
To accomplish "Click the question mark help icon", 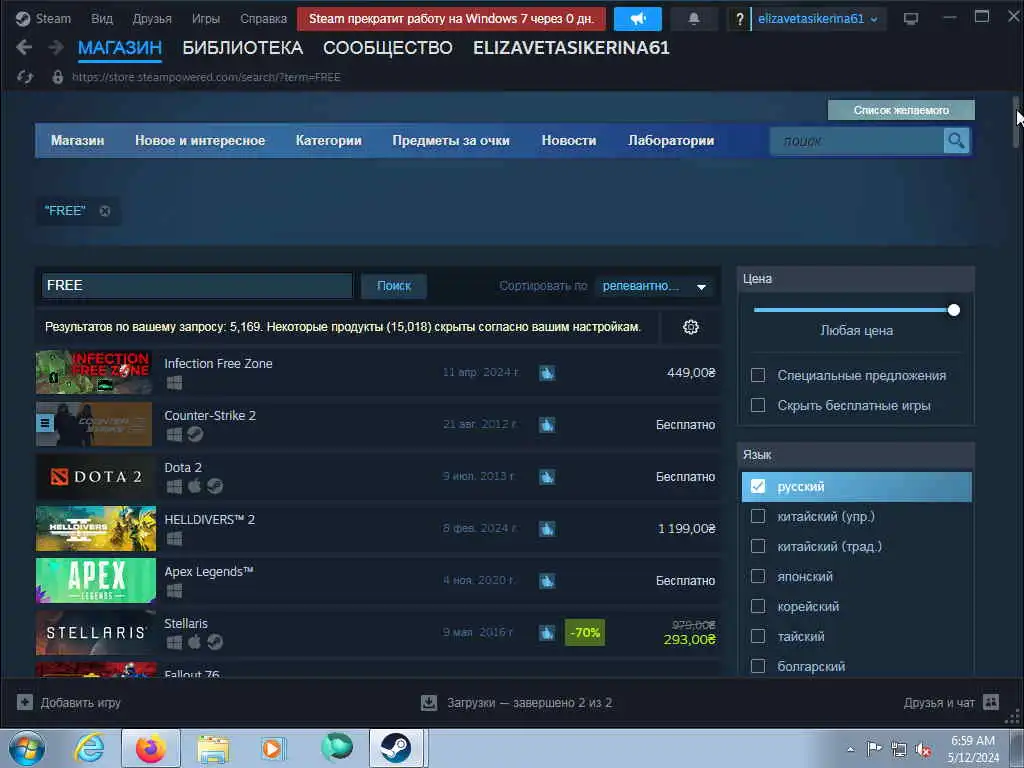I will pos(739,19).
